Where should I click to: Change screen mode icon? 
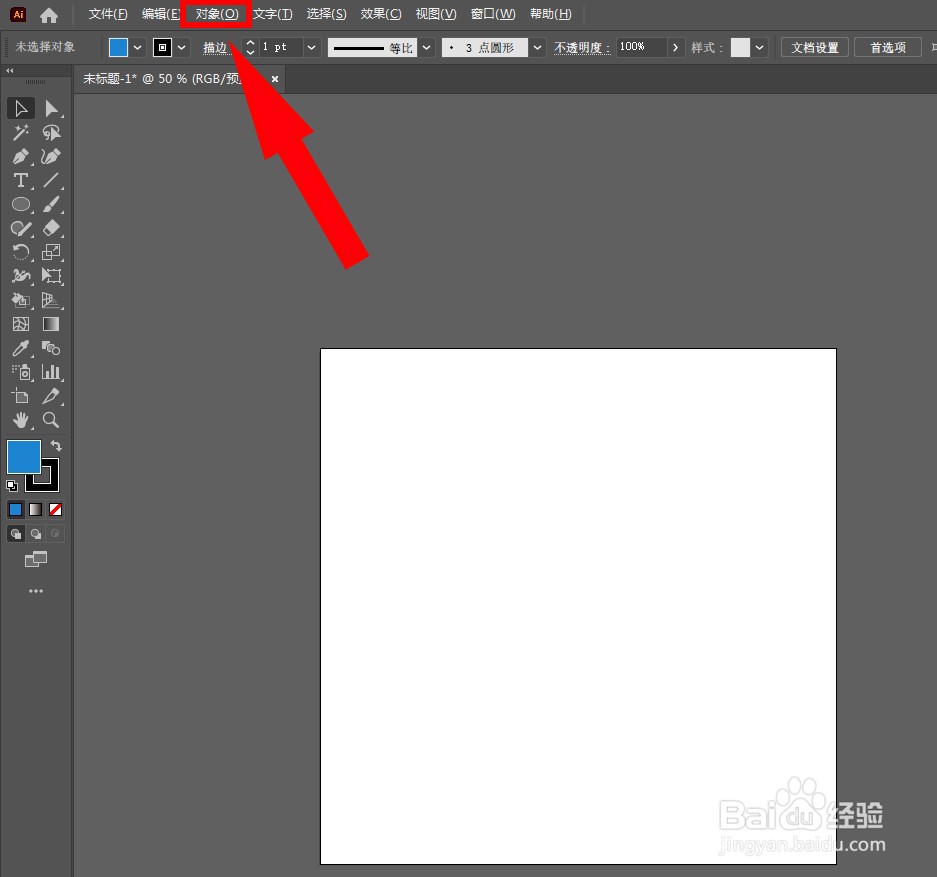tap(36, 559)
